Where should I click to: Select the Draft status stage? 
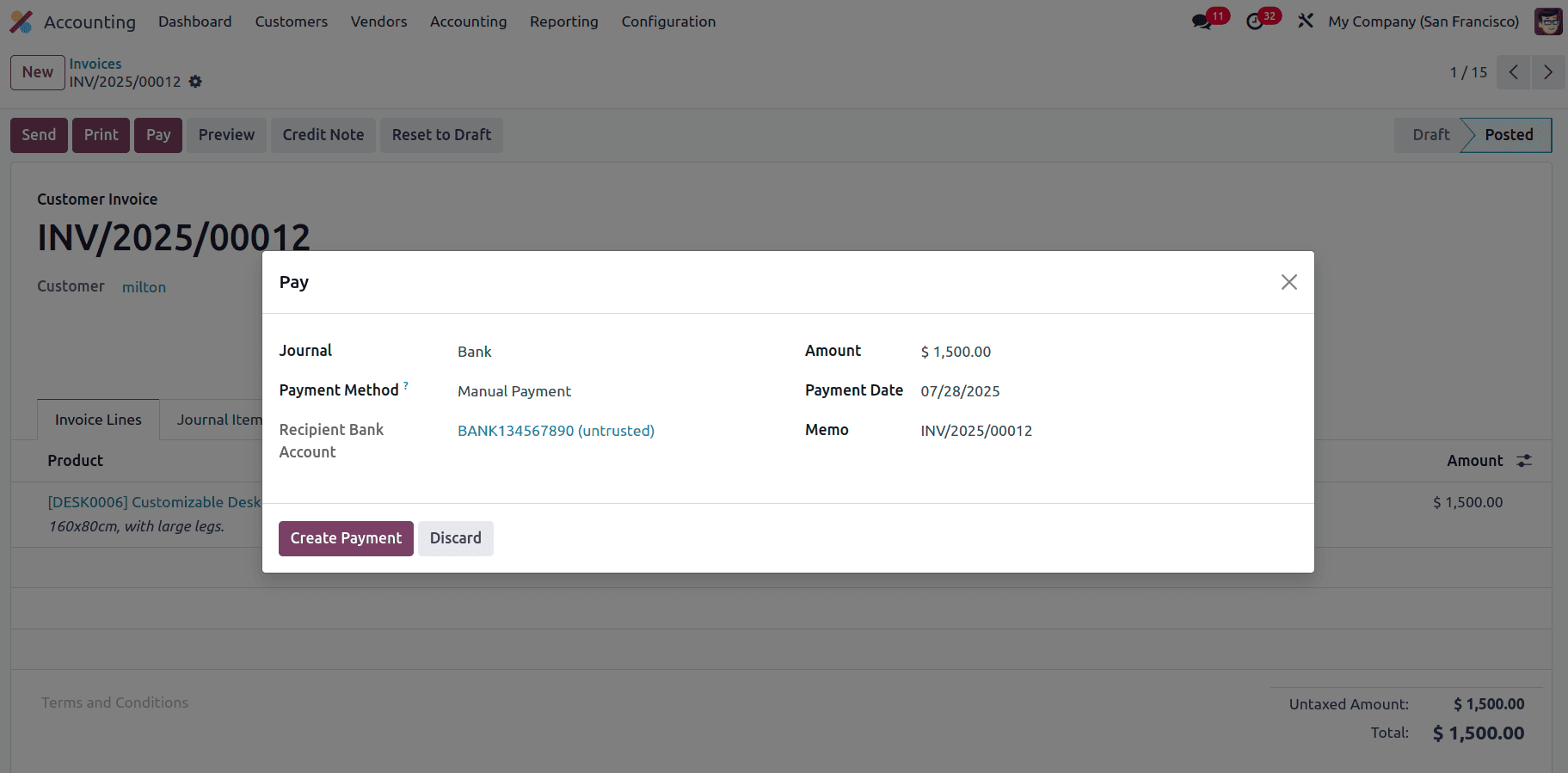click(x=1430, y=135)
